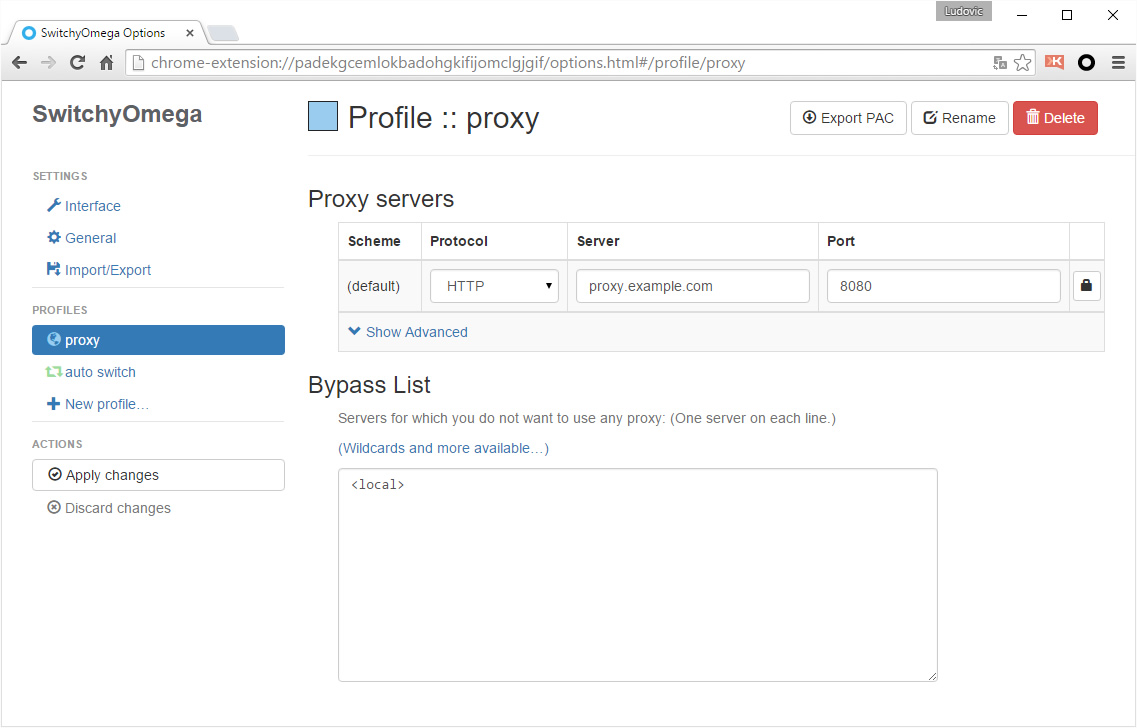Open the SwitchyOmega extension circle icon

tap(1086, 63)
